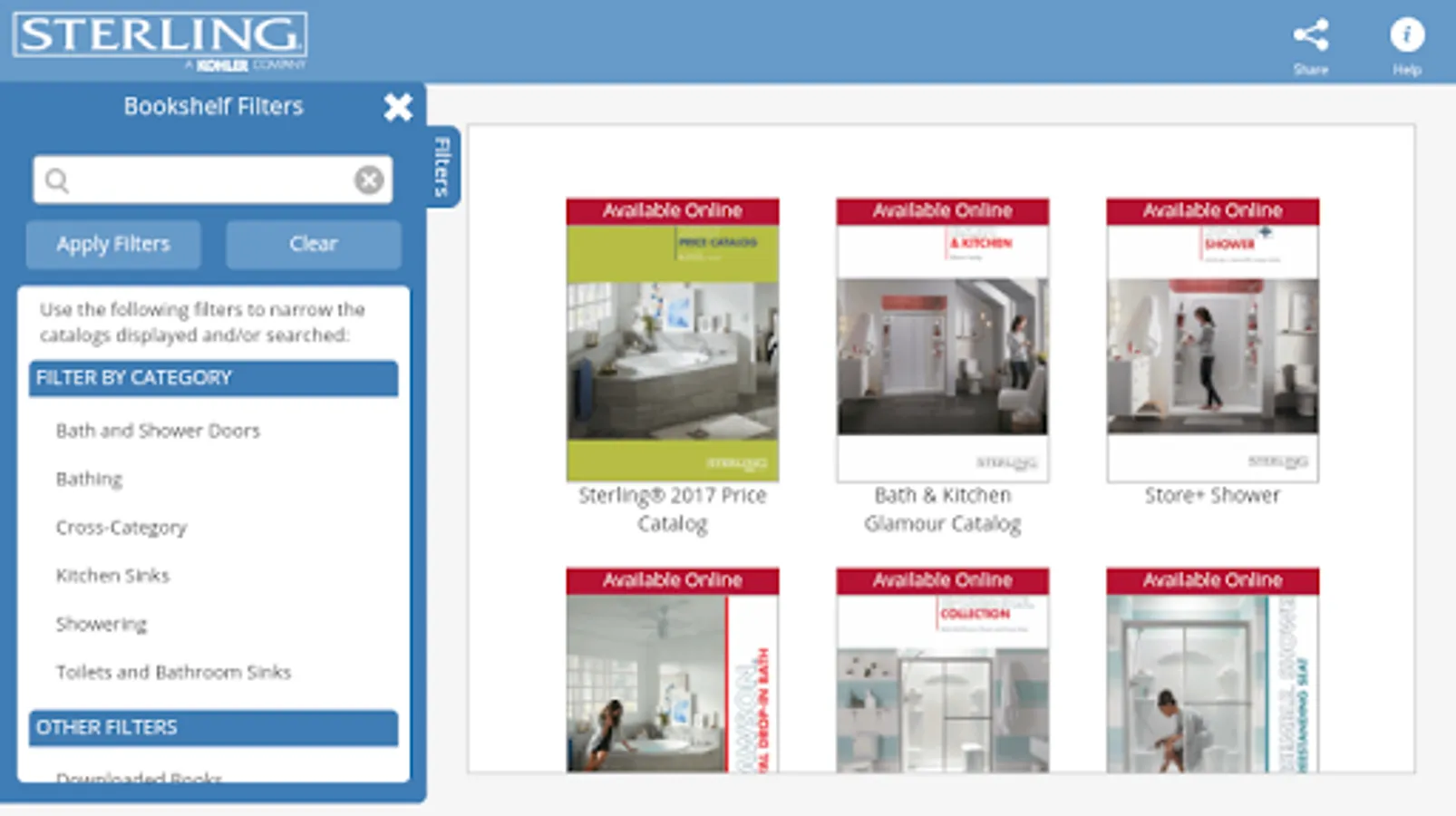The height and width of the screenshot is (816, 1456).
Task: Click the magnifier search icon
Action: (57, 180)
